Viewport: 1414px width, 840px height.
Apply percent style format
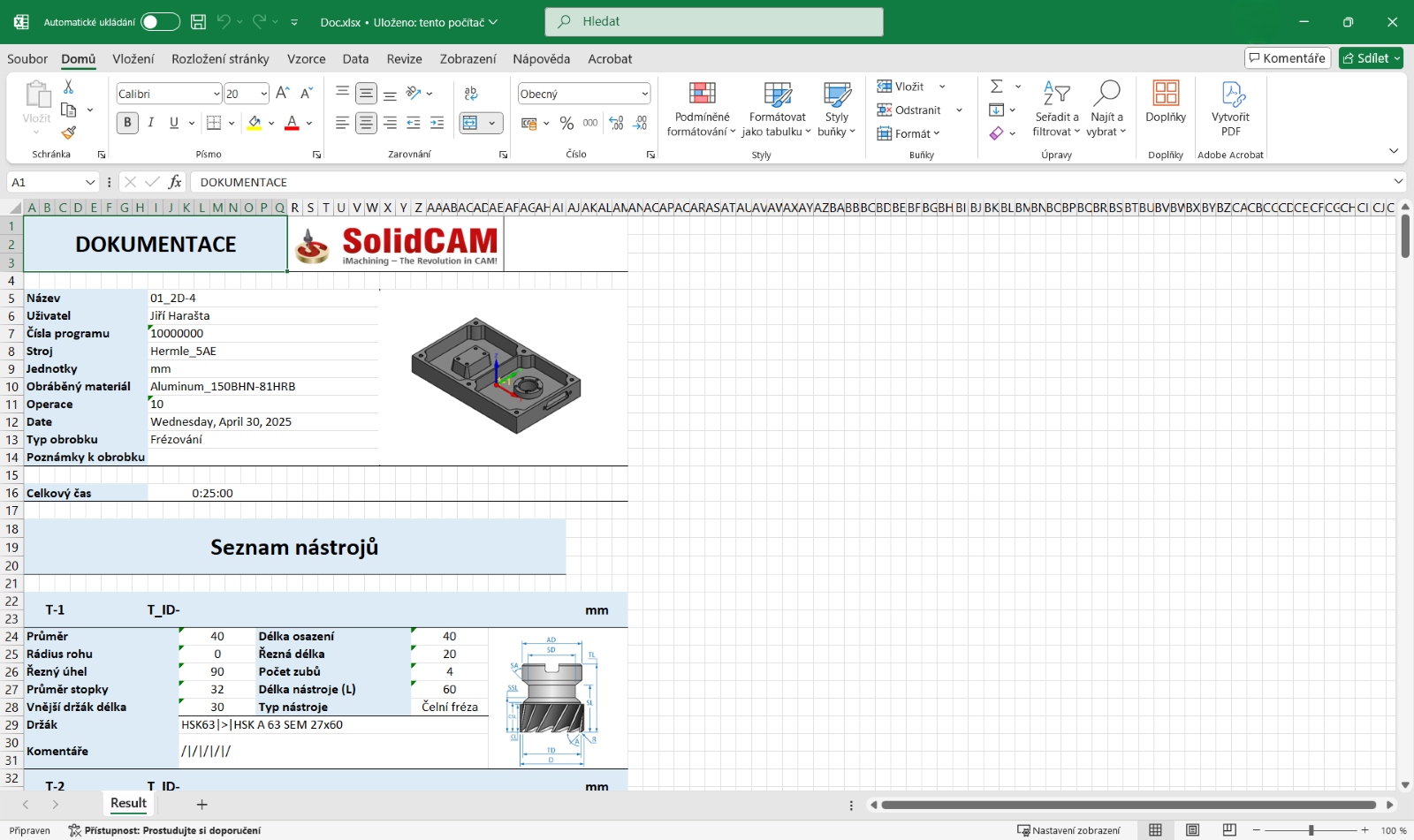tap(566, 123)
